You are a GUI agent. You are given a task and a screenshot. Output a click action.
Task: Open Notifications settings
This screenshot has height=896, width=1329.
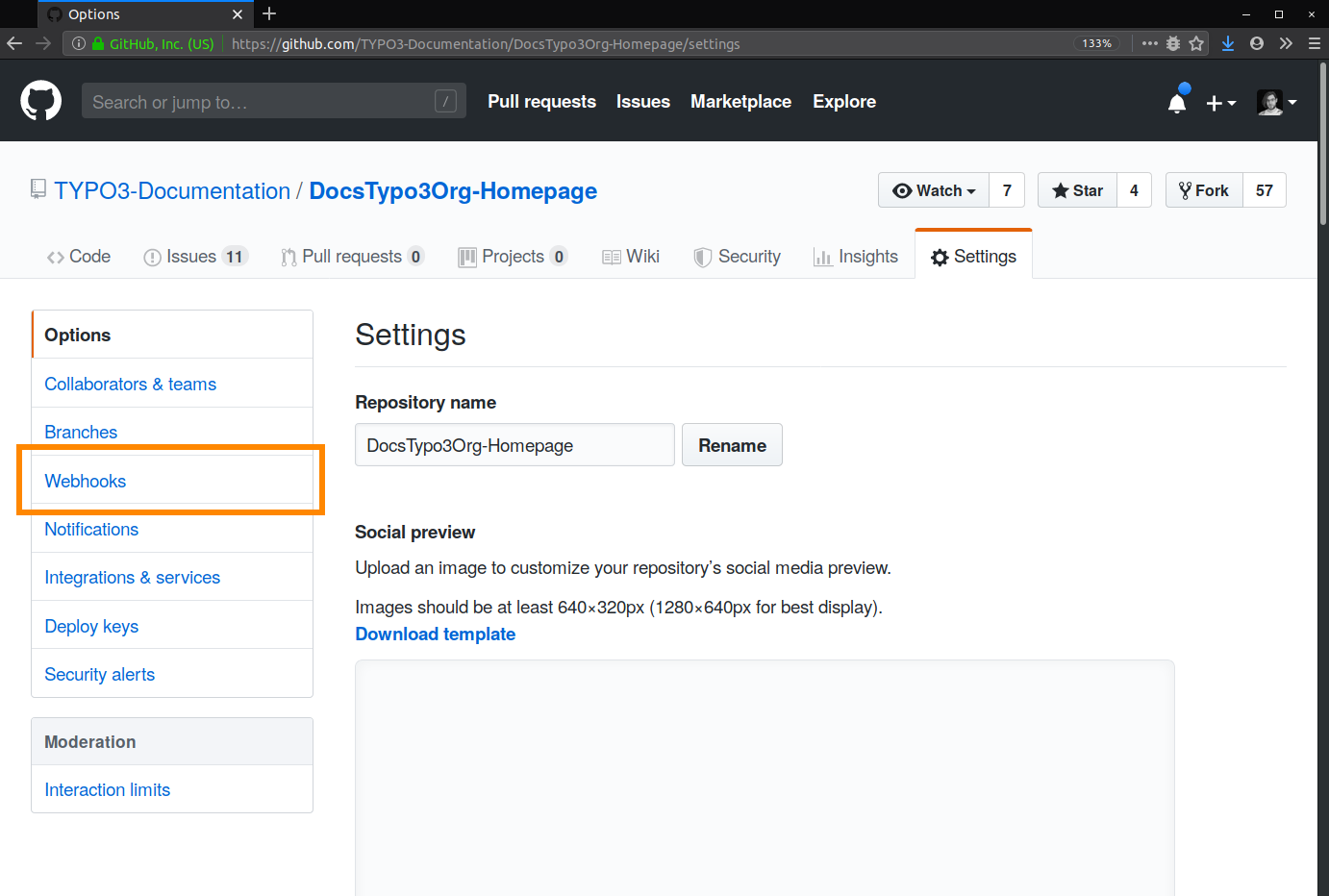coord(172,529)
